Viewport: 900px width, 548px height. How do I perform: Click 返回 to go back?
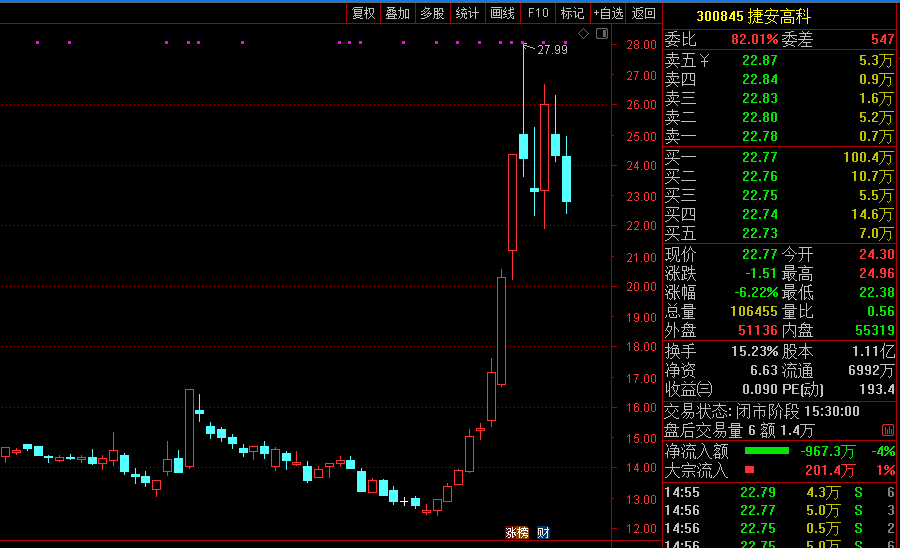(x=643, y=13)
